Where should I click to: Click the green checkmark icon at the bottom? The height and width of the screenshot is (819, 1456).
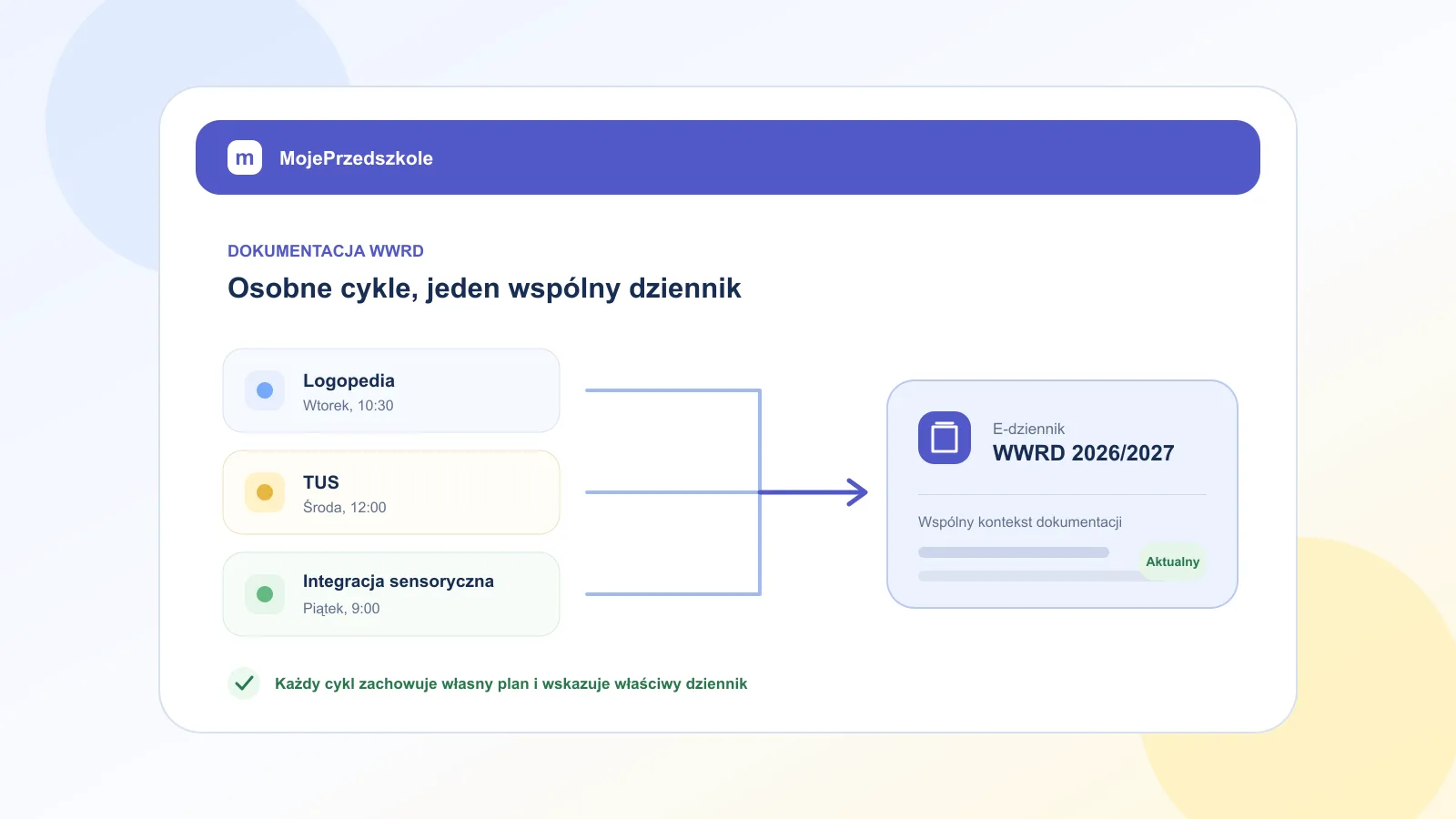point(244,683)
